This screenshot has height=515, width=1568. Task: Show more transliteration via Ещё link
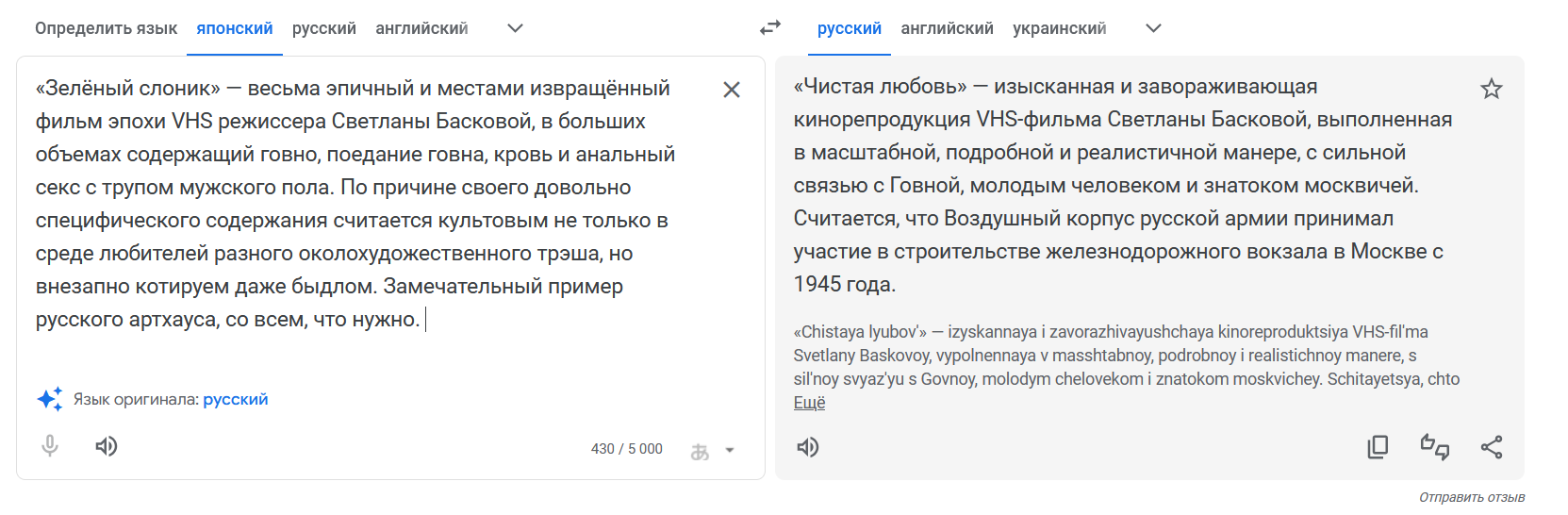[809, 403]
